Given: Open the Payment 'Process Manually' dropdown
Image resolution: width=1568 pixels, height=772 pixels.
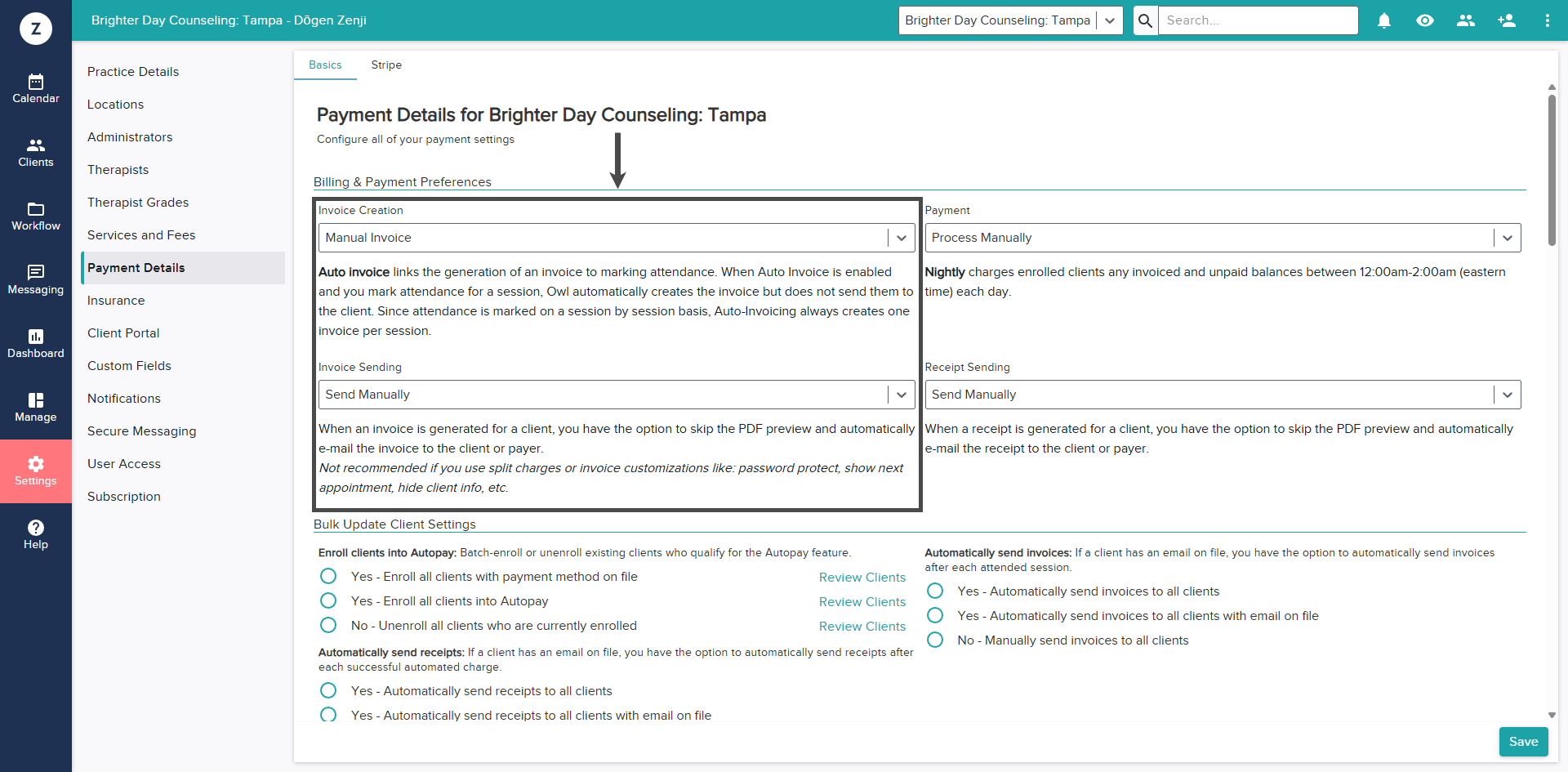Looking at the screenshot, I should (1223, 238).
